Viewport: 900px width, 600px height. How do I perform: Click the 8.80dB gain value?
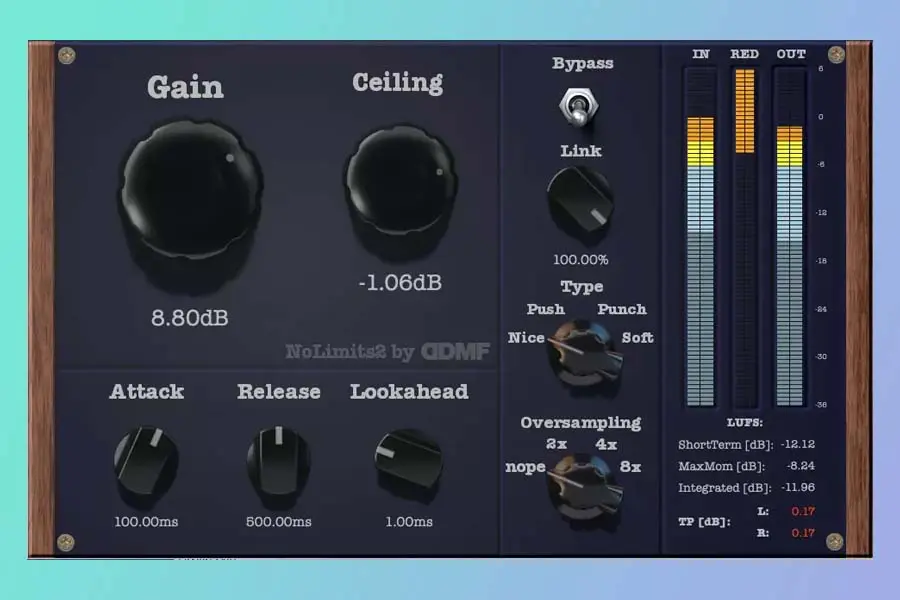(x=189, y=318)
